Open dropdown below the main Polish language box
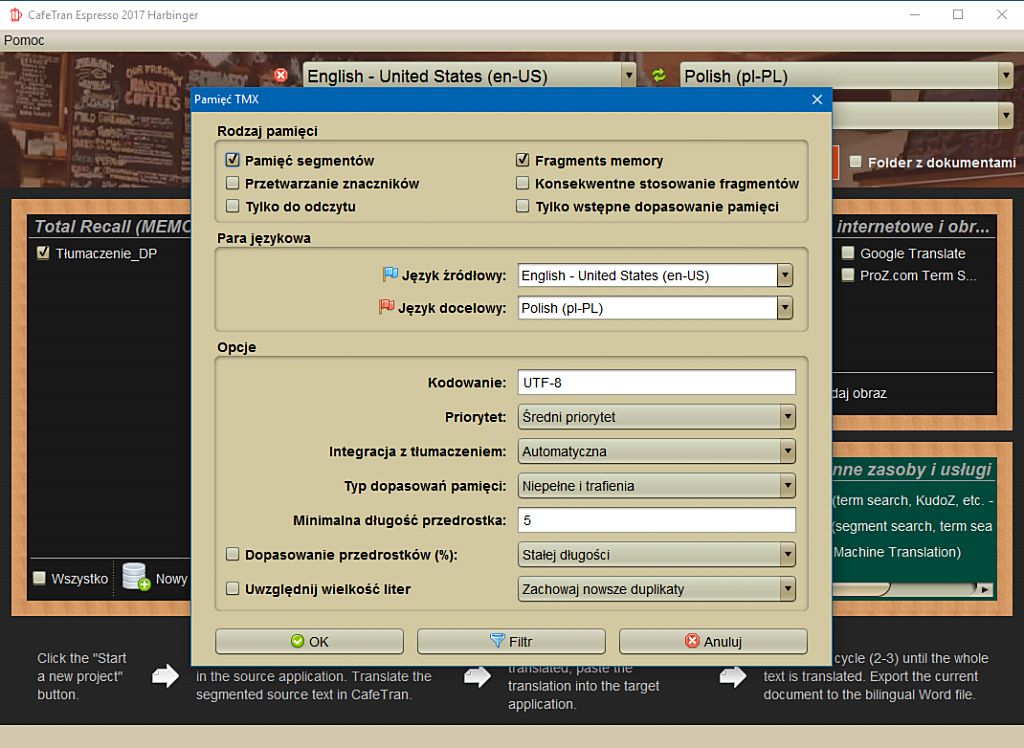The image size is (1024, 748). pos(1006,116)
